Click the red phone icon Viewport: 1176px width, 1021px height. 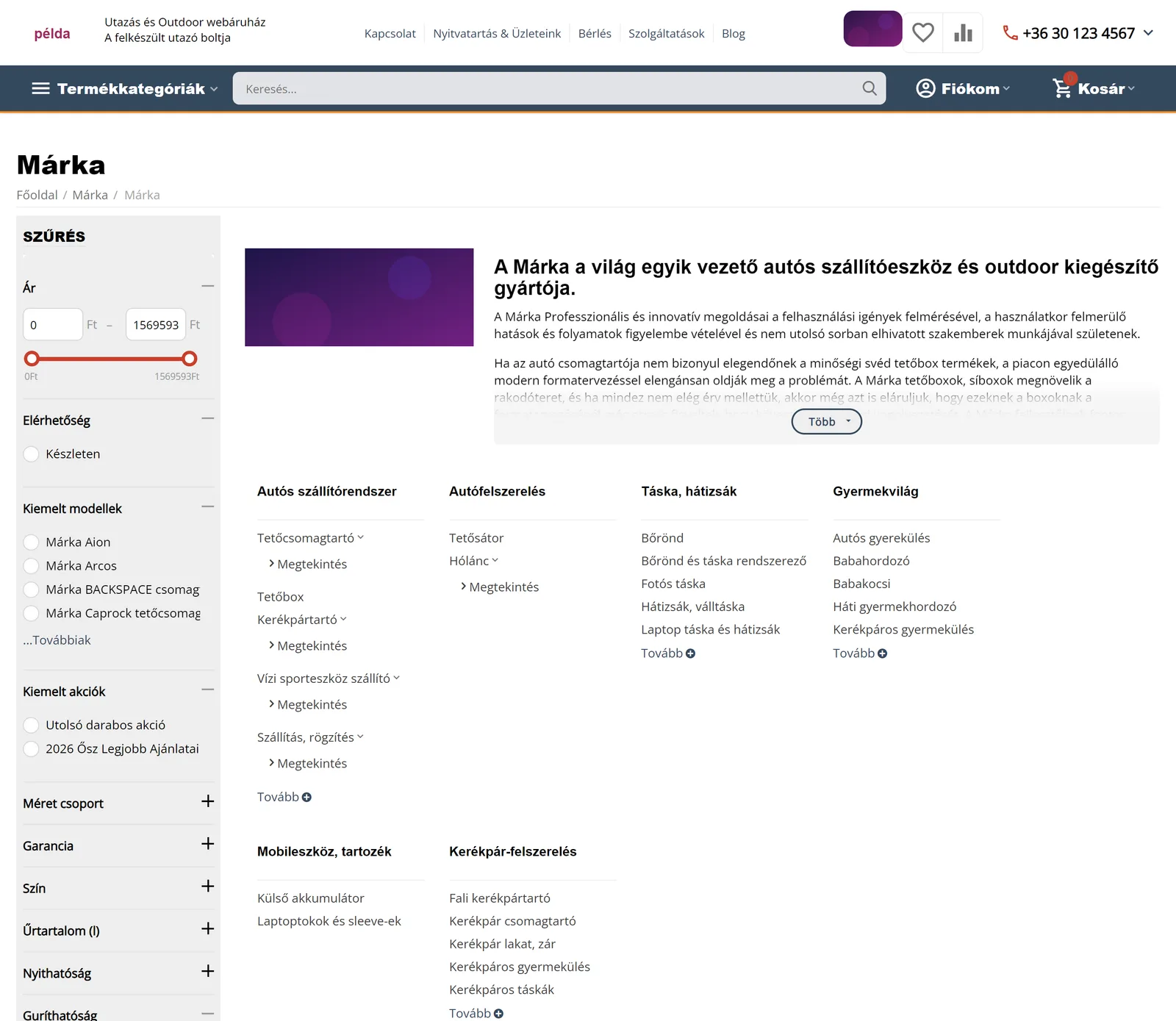pos(1011,33)
